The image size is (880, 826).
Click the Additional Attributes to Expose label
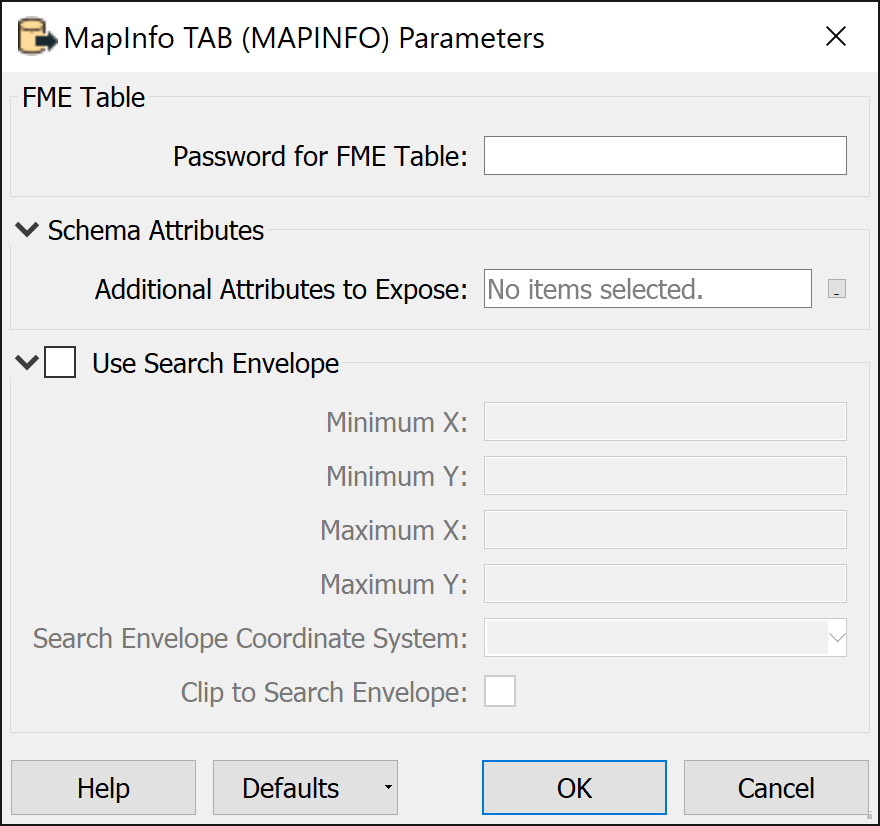[281, 290]
